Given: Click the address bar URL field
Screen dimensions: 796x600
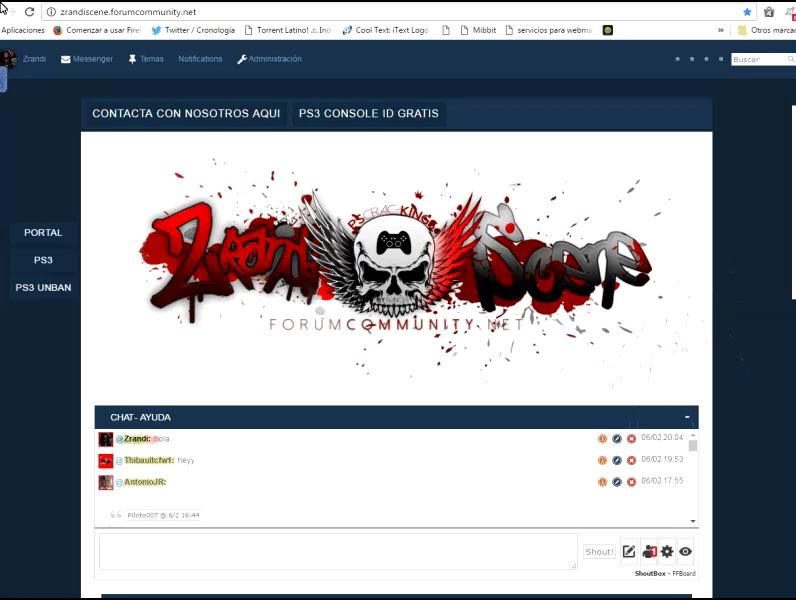Looking at the screenshot, I should 396,12.
